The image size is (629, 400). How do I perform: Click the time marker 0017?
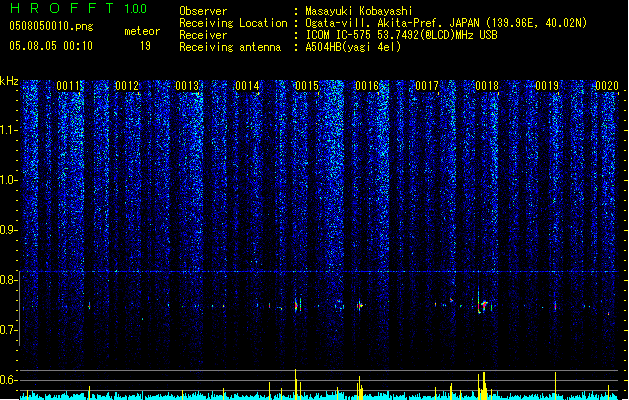(427, 86)
